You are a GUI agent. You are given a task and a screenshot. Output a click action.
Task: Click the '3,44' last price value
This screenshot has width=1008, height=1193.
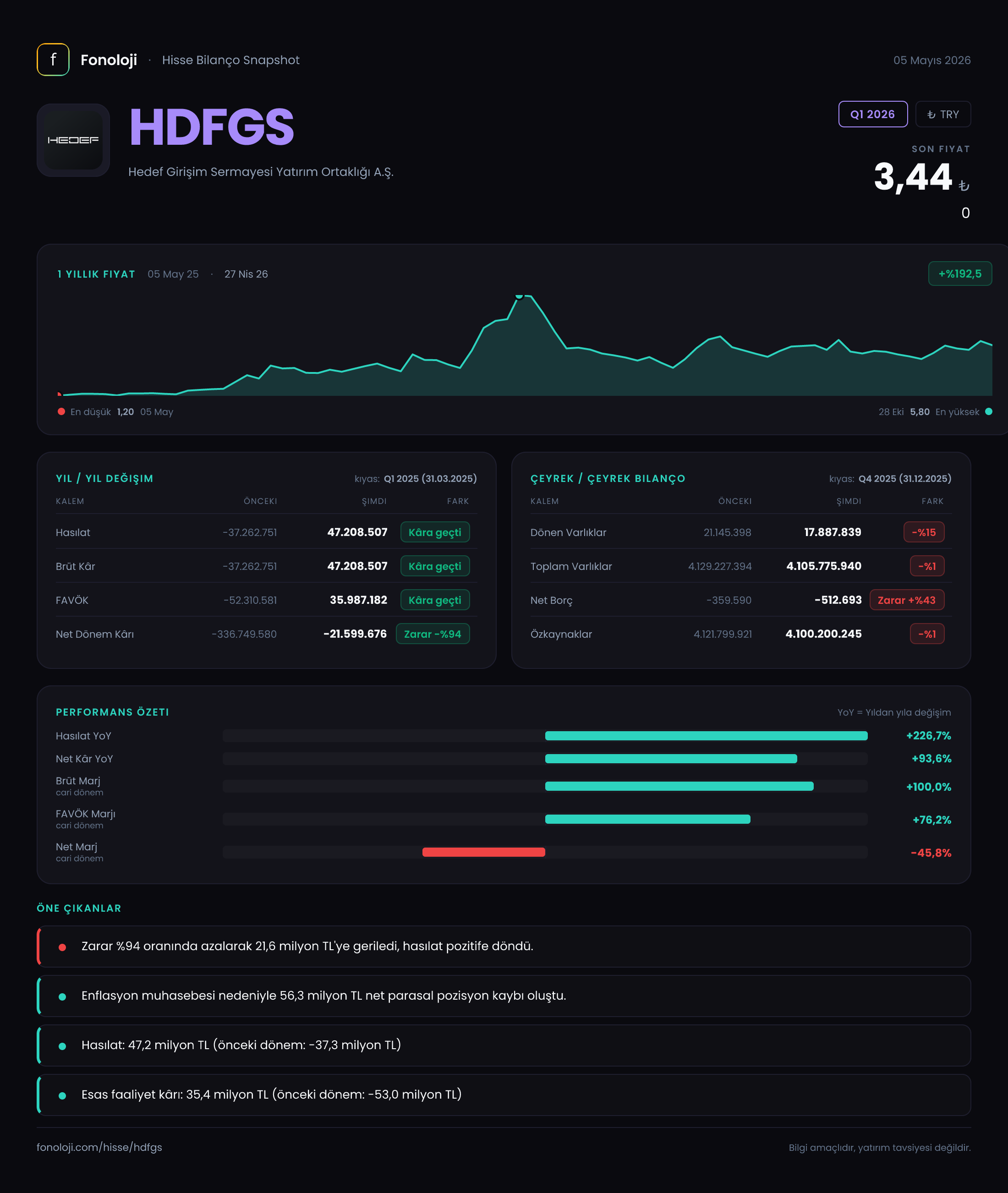point(913,176)
